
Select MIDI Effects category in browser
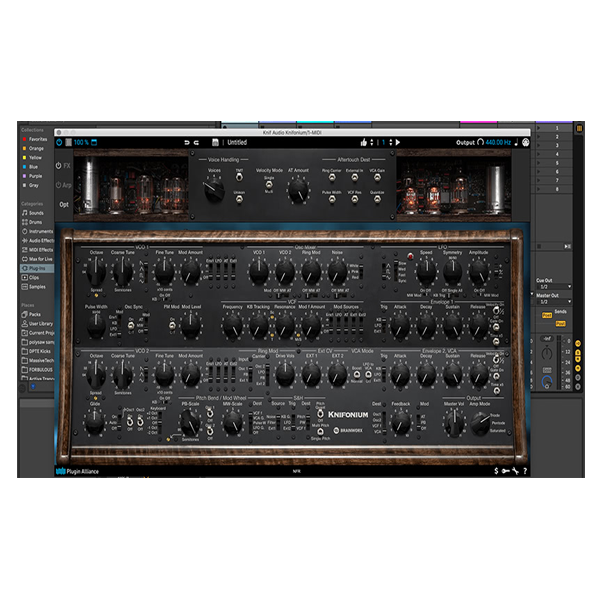click(38, 249)
